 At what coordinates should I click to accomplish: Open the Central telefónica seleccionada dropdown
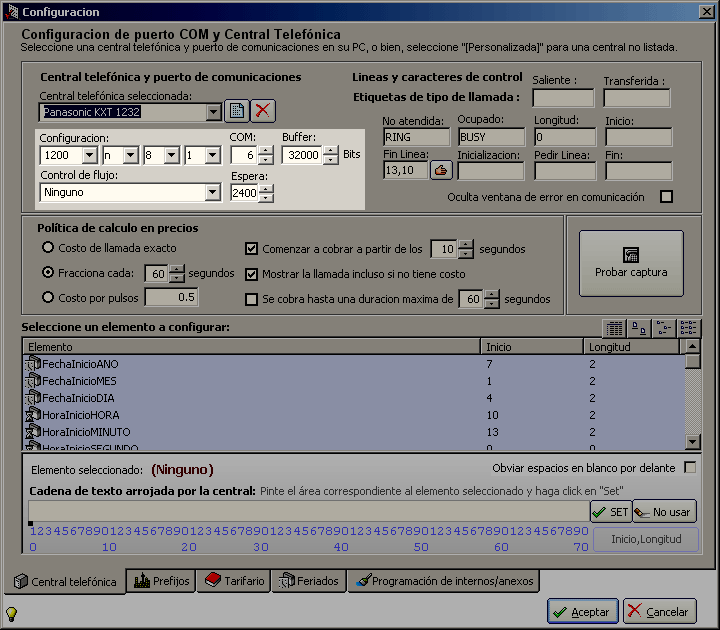(214, 112)
